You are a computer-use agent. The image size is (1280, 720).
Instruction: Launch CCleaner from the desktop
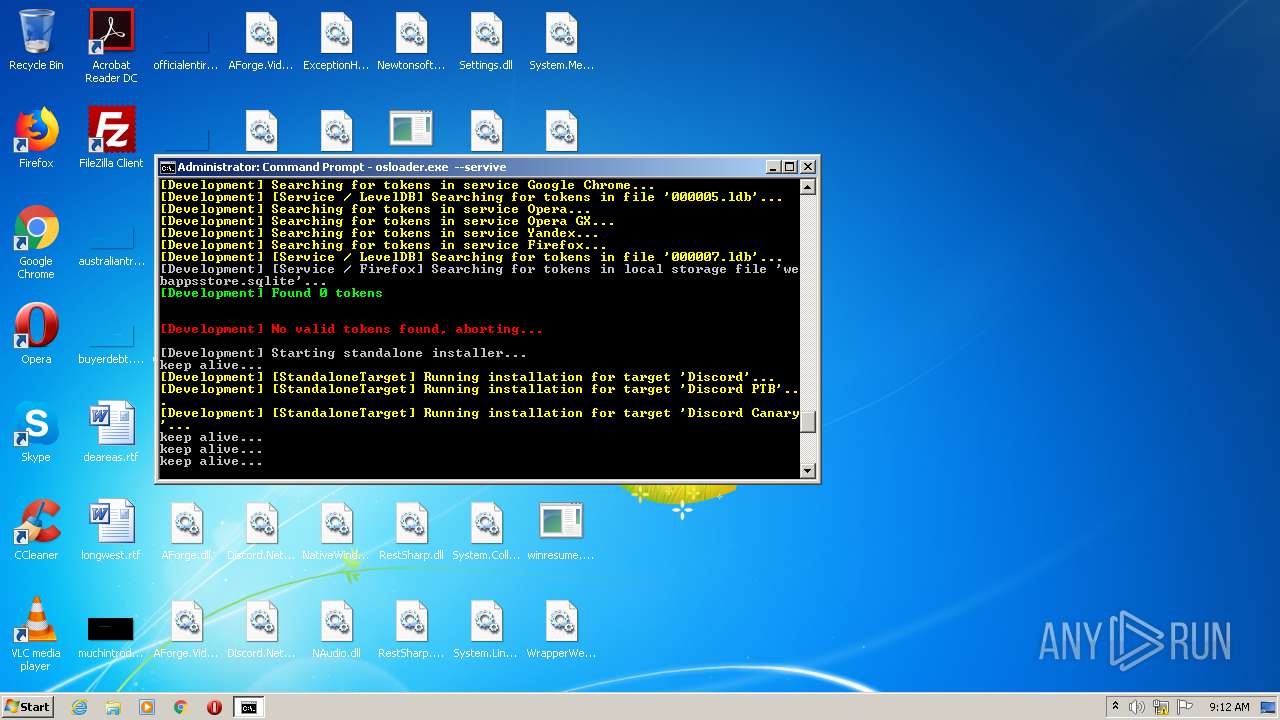pos(36,530)
